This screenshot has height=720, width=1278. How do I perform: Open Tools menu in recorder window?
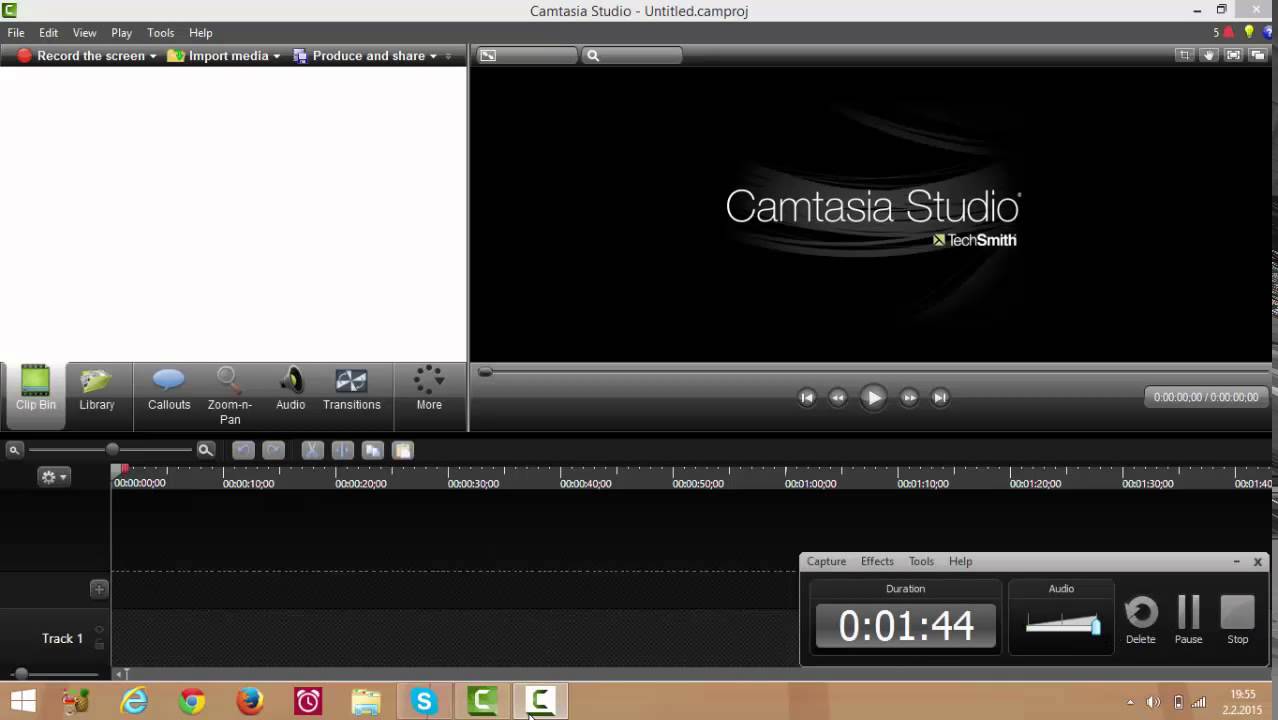[x=921, y=561]
